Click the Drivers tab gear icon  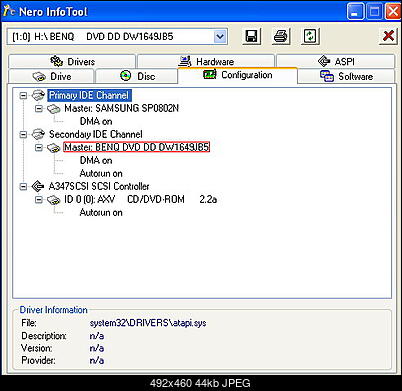coord(56,61)
